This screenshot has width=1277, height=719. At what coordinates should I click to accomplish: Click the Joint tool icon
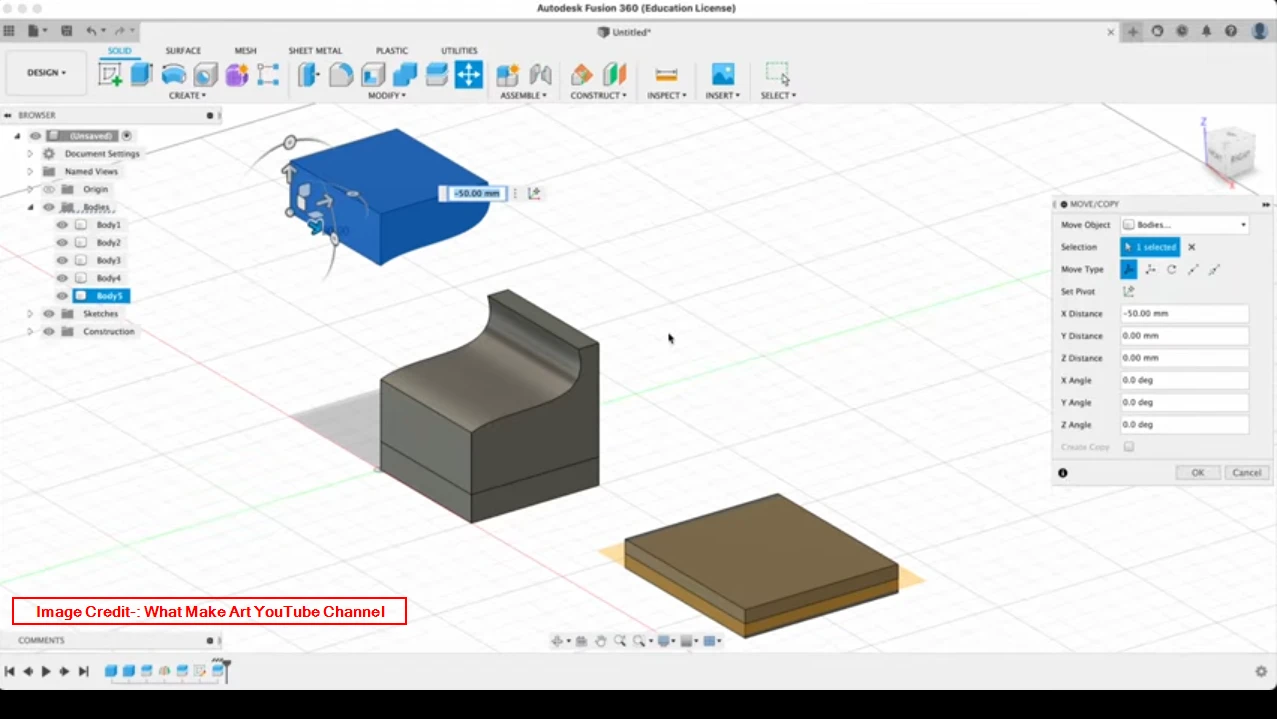pyautogui.click(x=541, y=74)
